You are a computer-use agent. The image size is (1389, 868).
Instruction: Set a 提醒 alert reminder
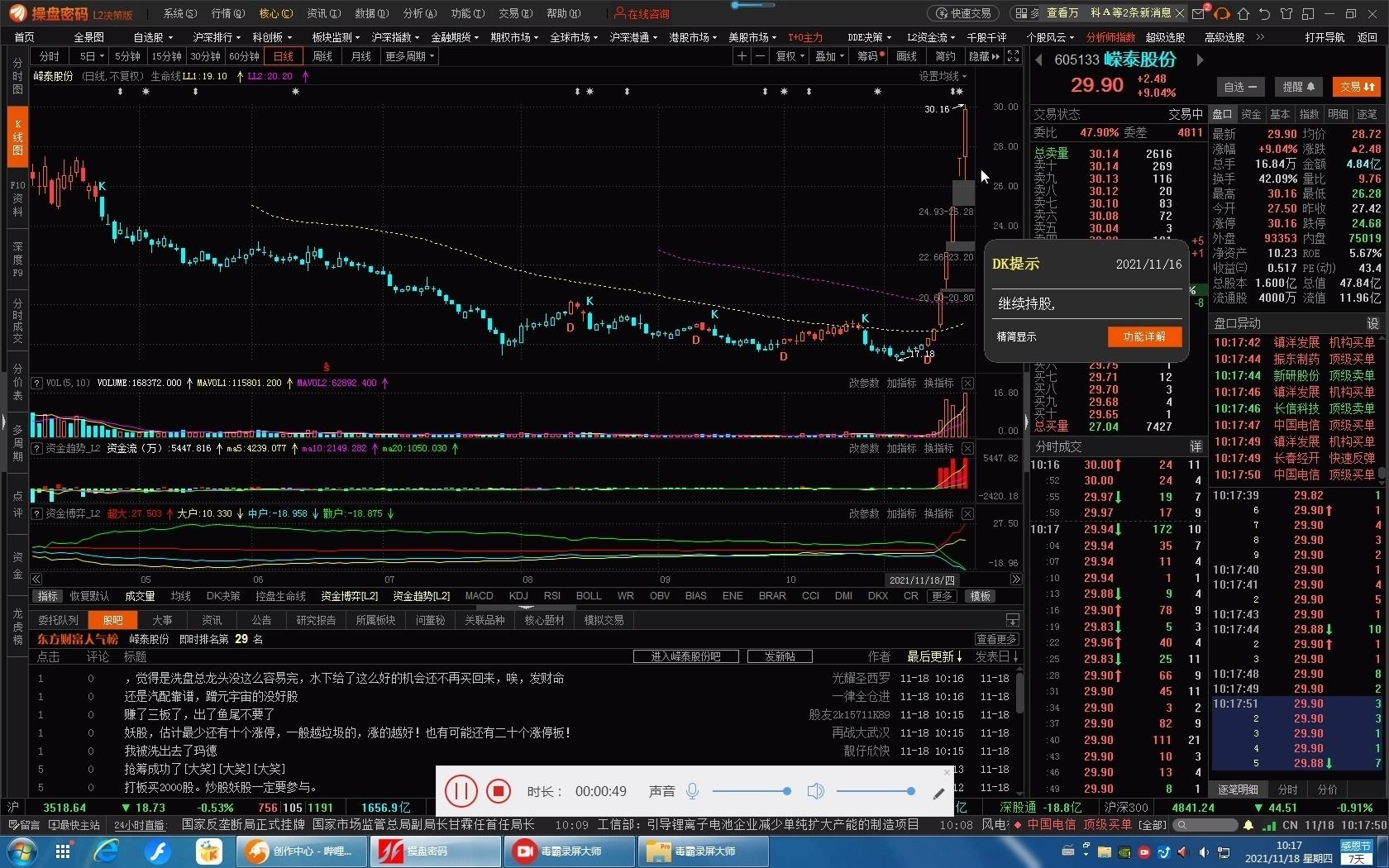pos(1298,87)
